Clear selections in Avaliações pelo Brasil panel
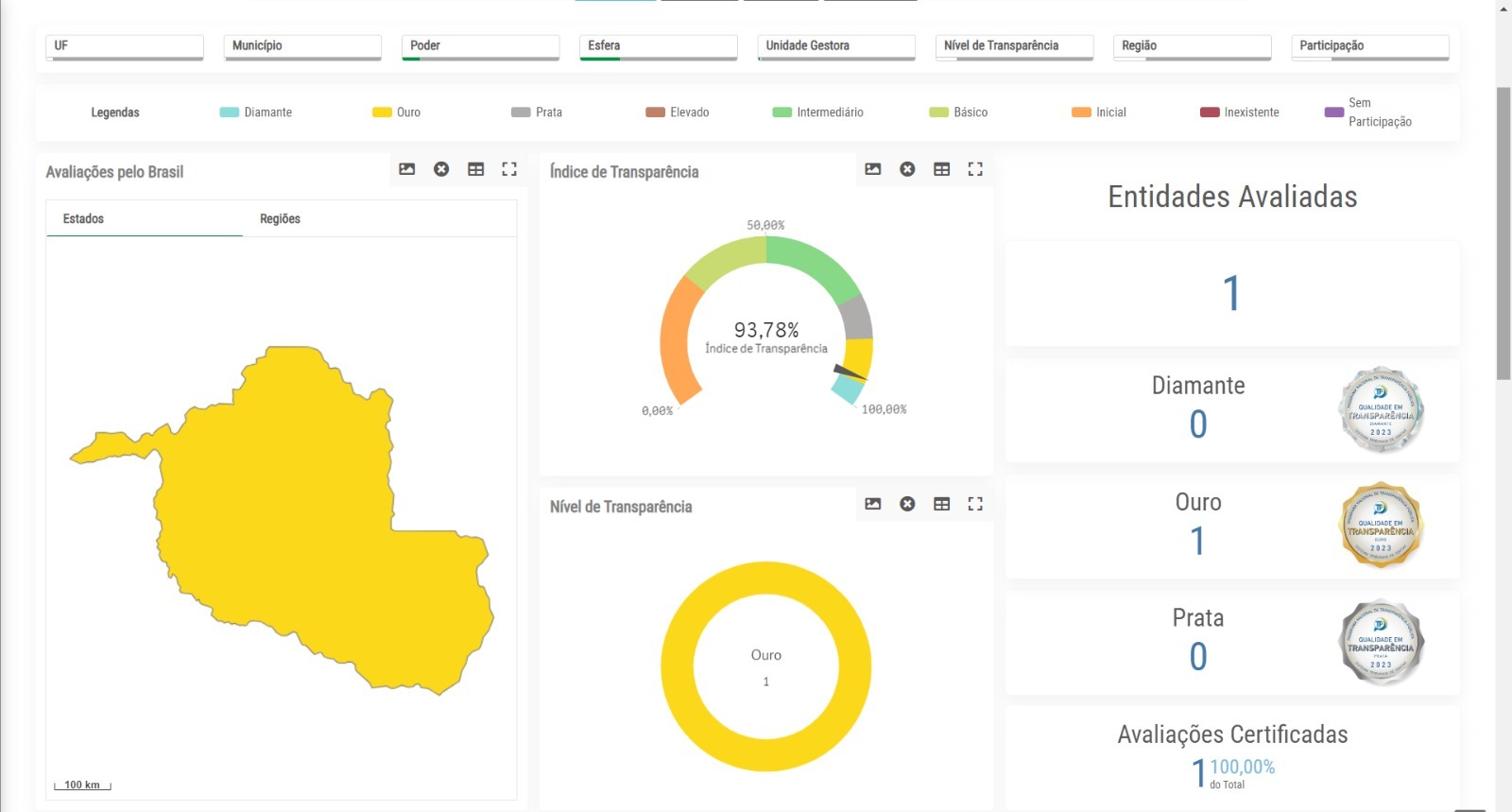The width and height of the screenshot is (1512, 812). point(441,169)
